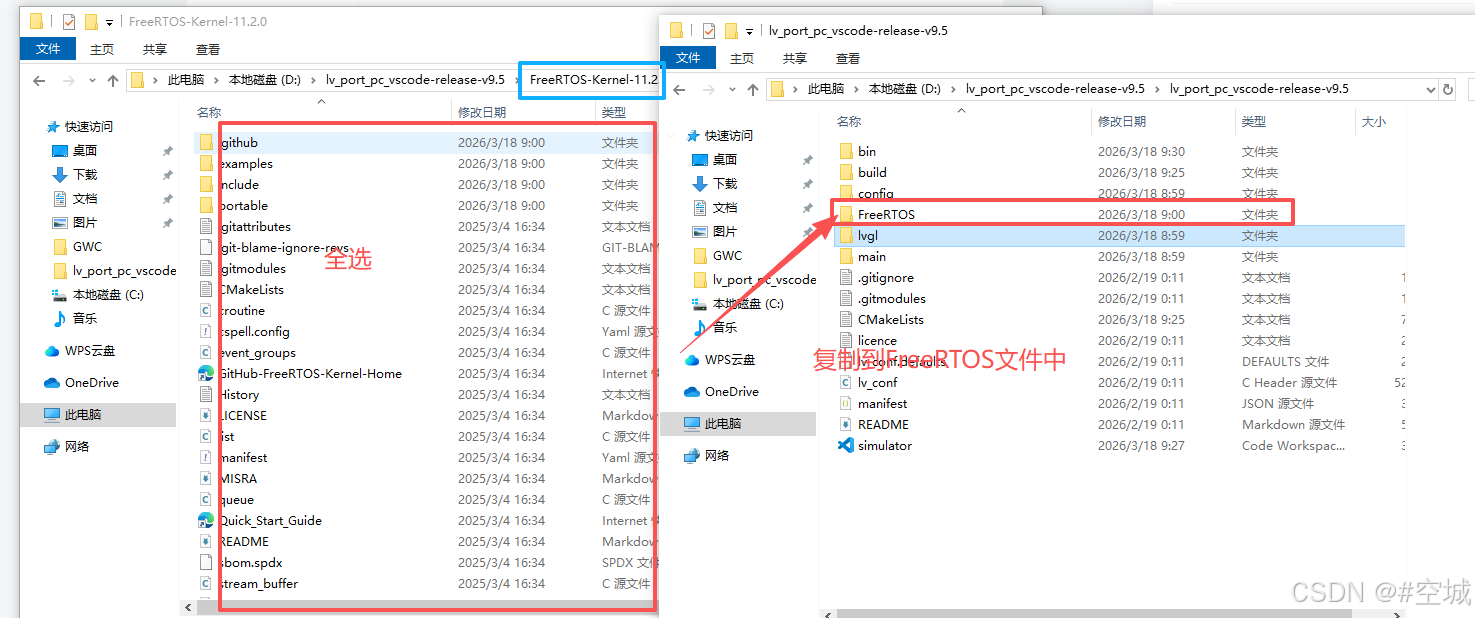The width and height of the screenshot is (1475, 618).
Task: Select GWC folder in right window sidebar
Action: pyautogui.click(x=727, y=256)
